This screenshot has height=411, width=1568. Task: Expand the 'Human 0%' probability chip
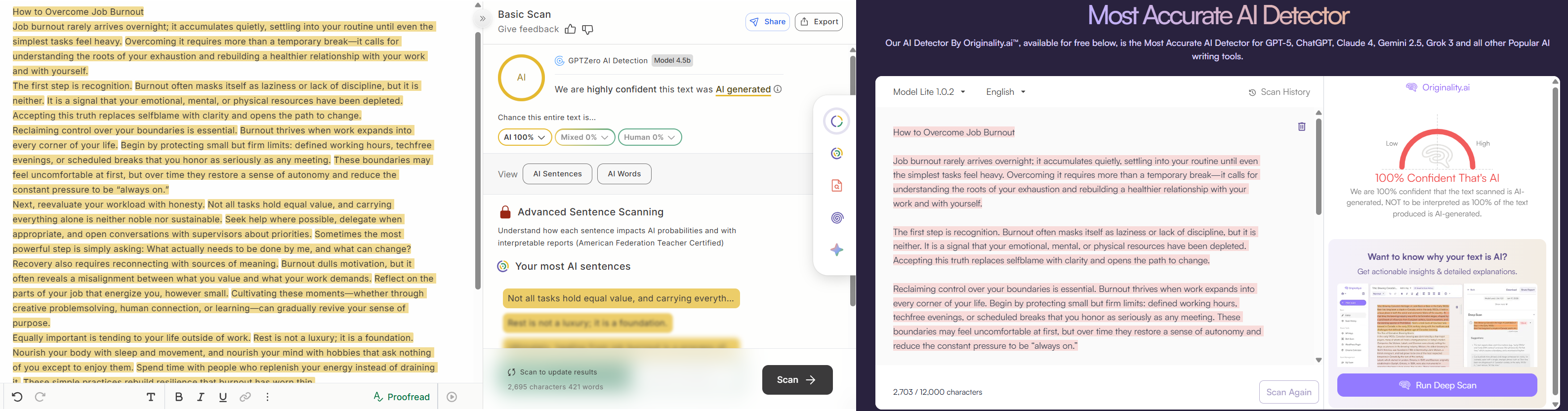click(650, 137)
